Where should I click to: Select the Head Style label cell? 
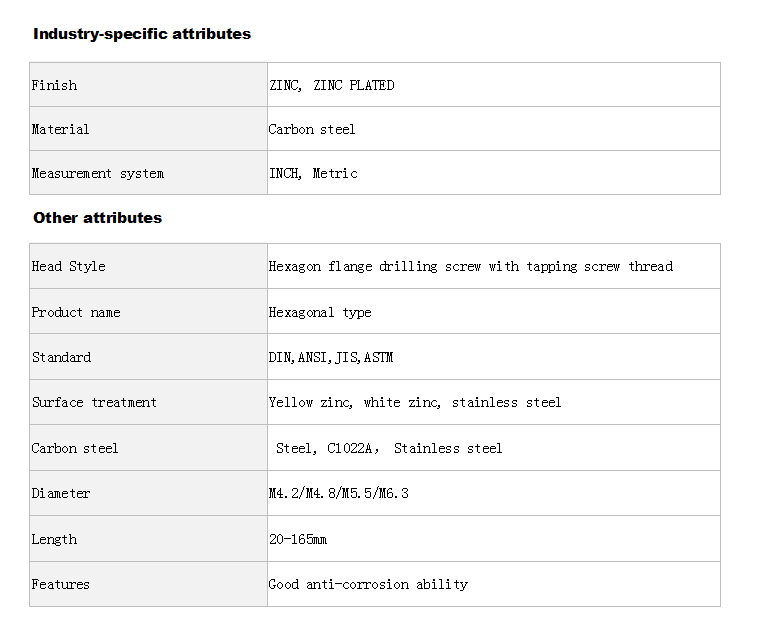(148, 266)
